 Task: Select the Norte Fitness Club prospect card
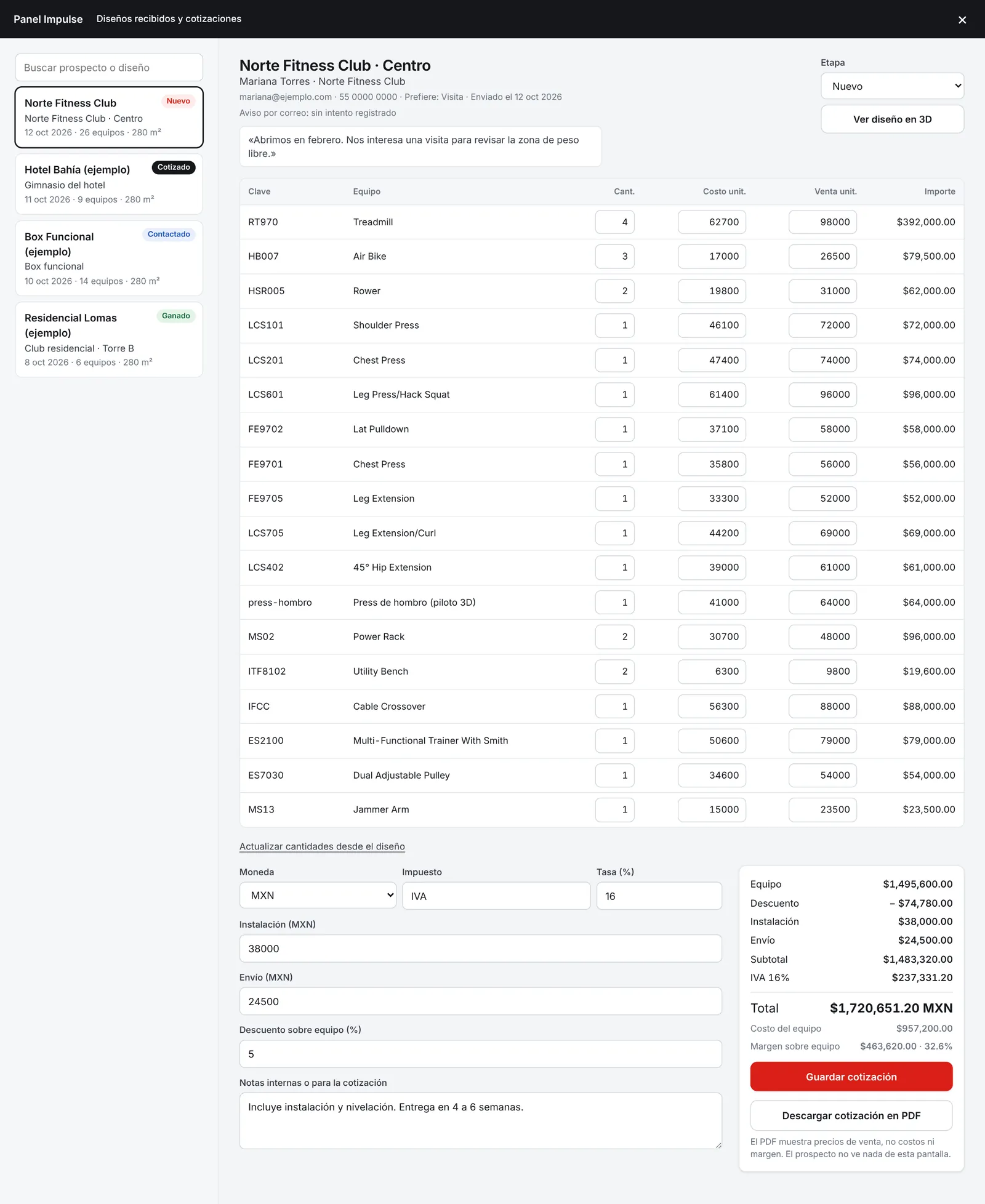pos(109,118)
